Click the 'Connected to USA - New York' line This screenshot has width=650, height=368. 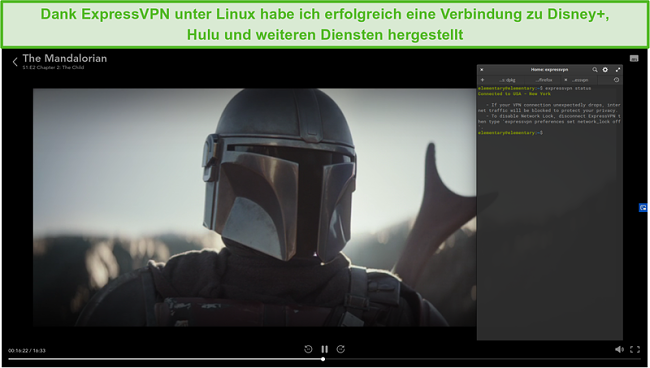tap(514, 94)
